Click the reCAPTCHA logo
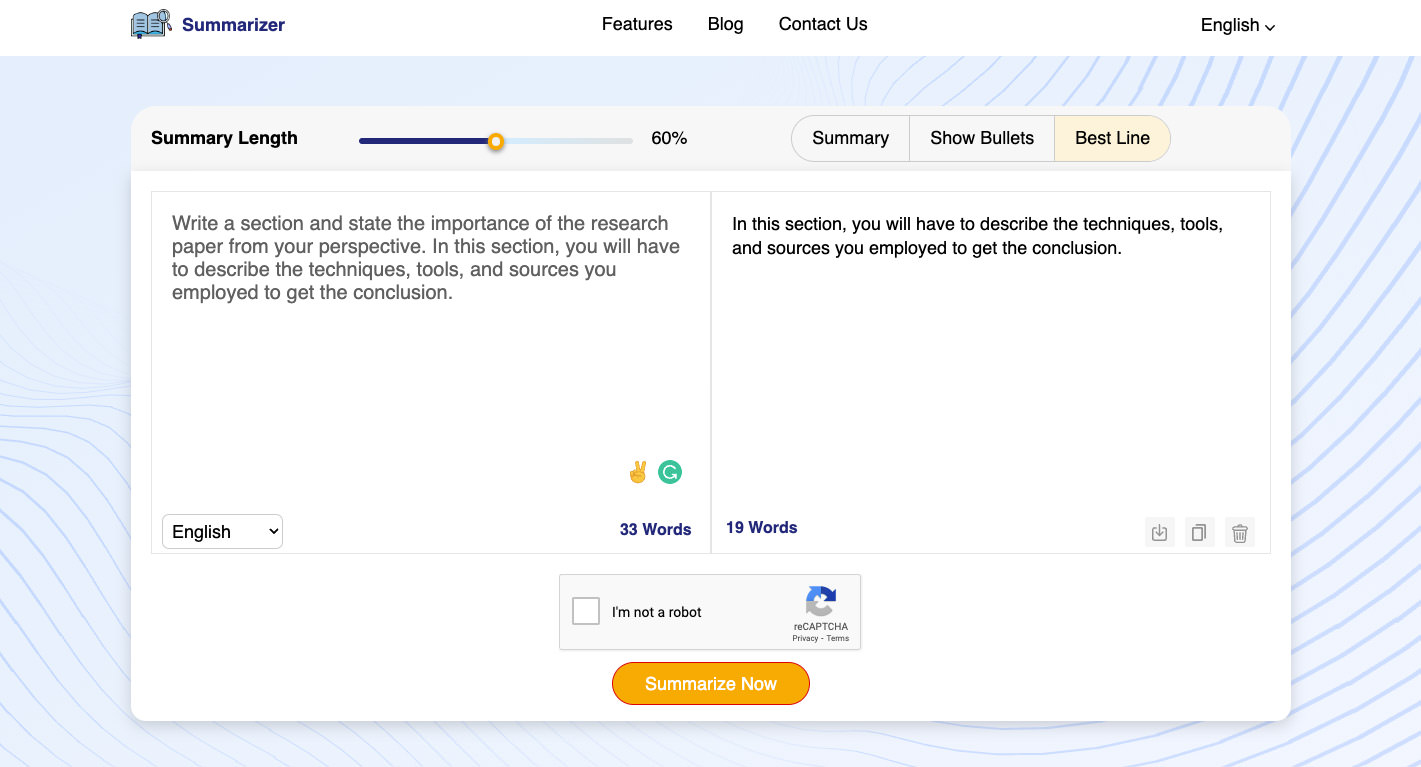1421x767 pixels. pos(821,601)
